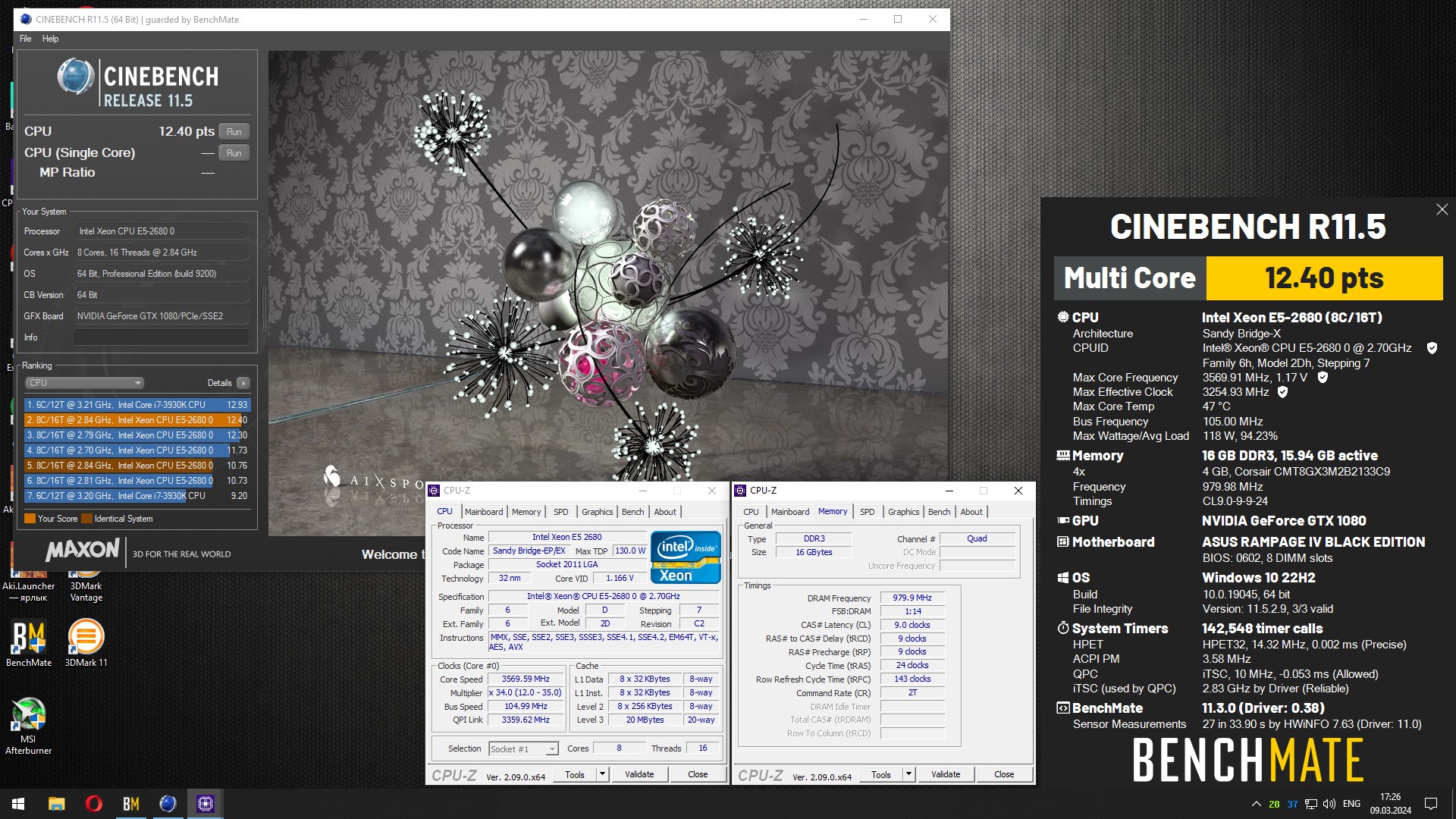Click Tools button in left CPU-Z window
Image resolution: width=1456 pixels, height=819 pixels.
pyautogui.click(x=575, y=774)
